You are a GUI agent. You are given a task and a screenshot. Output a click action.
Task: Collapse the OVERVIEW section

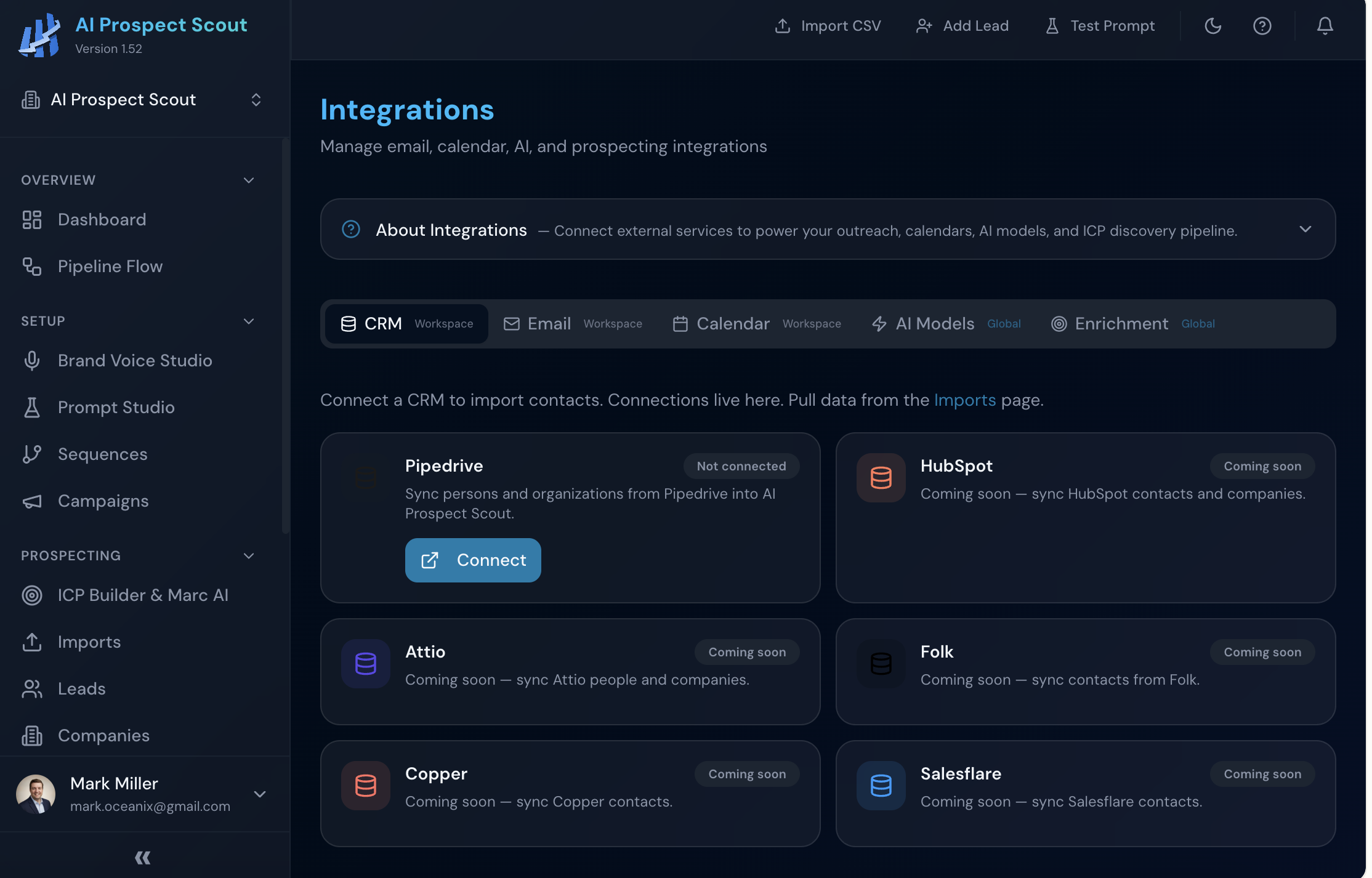point(249,180)
